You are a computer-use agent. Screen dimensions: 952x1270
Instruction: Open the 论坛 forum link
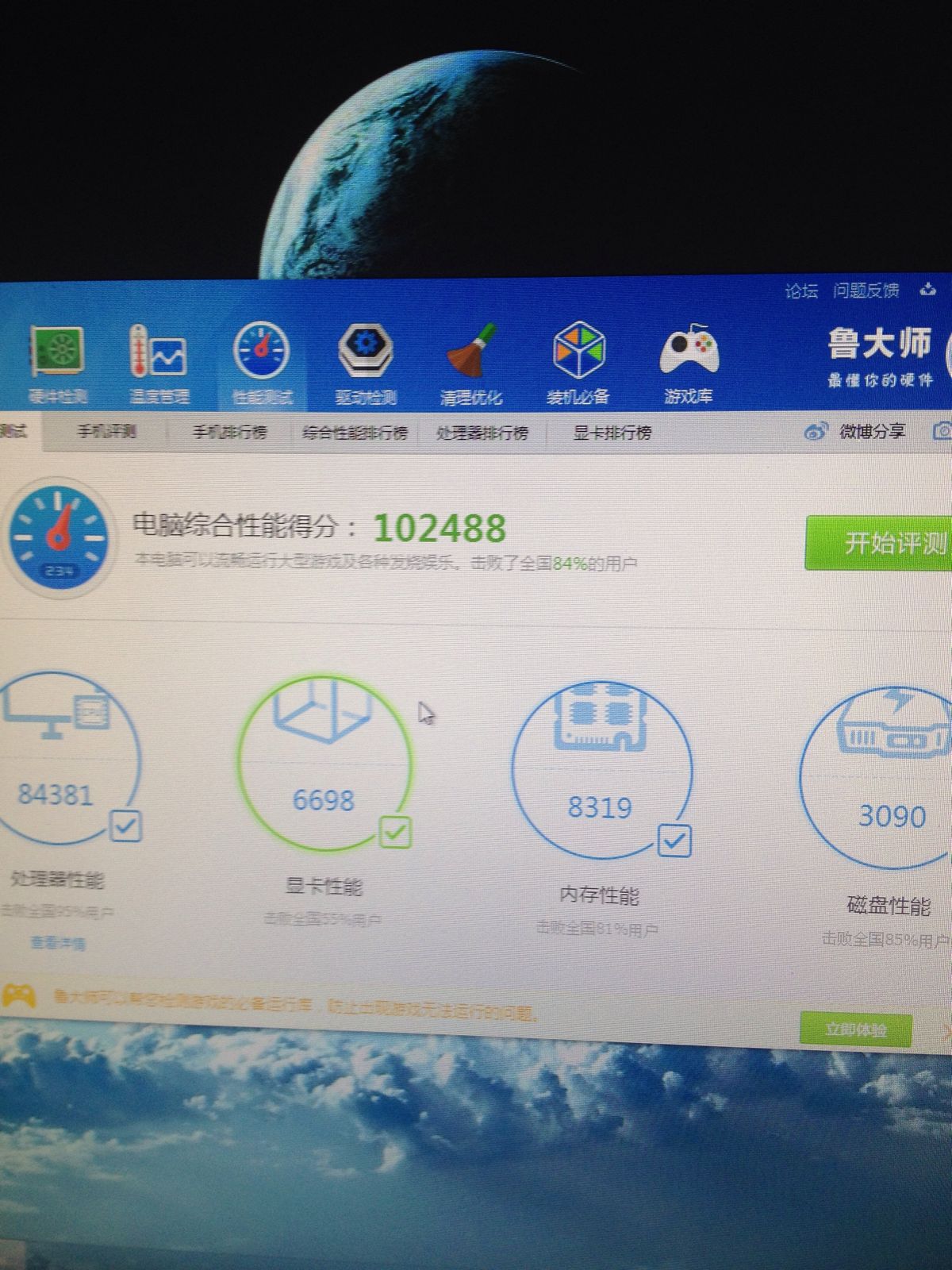(x=801, y=291)
